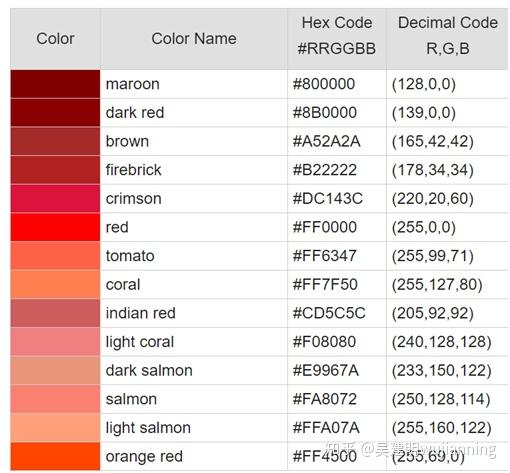The image size is (510, 473).
Task: Select the 'dark salmon' name cell
Action: (194, 371)
